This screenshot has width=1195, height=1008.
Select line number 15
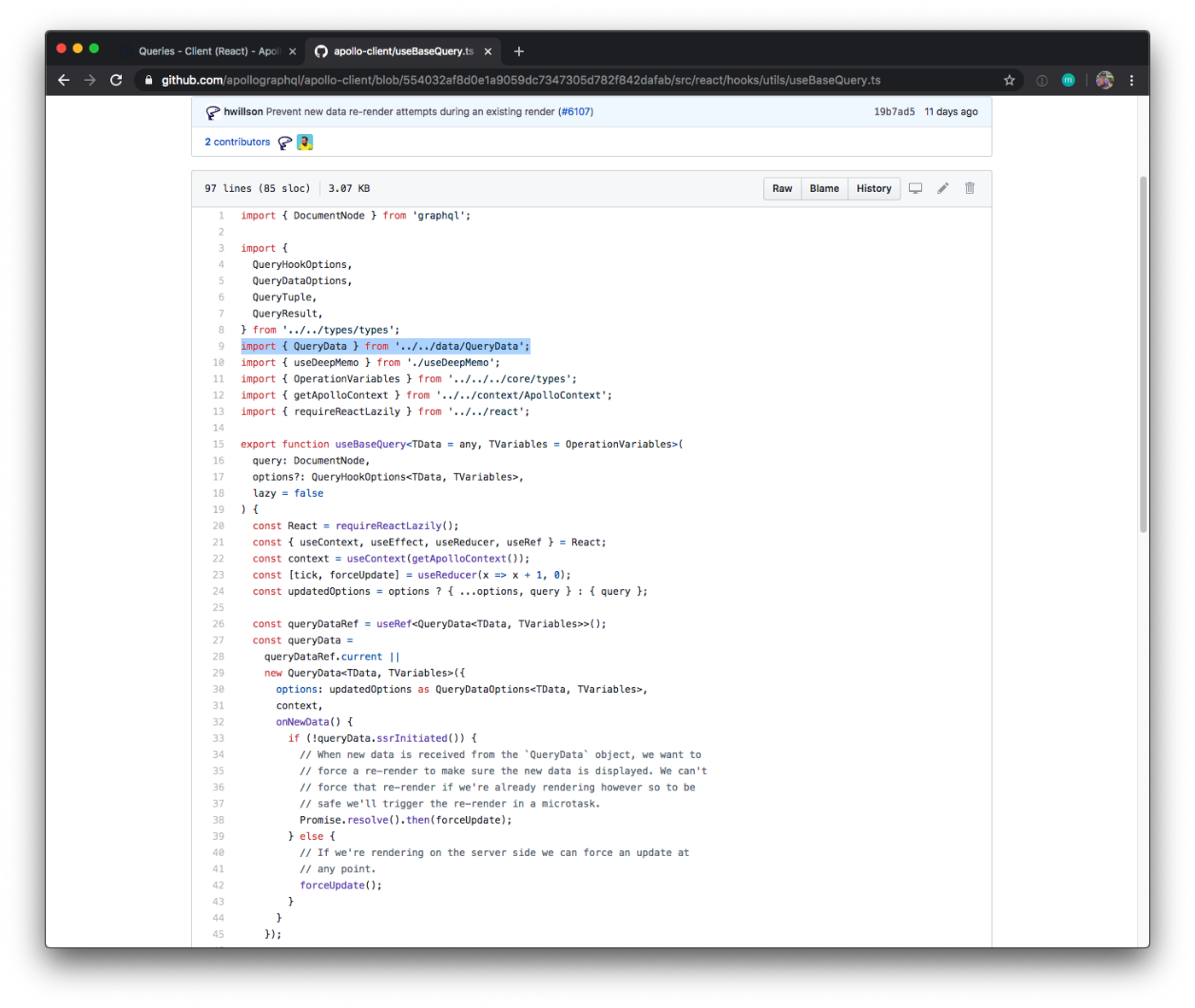click(x=219, y=445)
